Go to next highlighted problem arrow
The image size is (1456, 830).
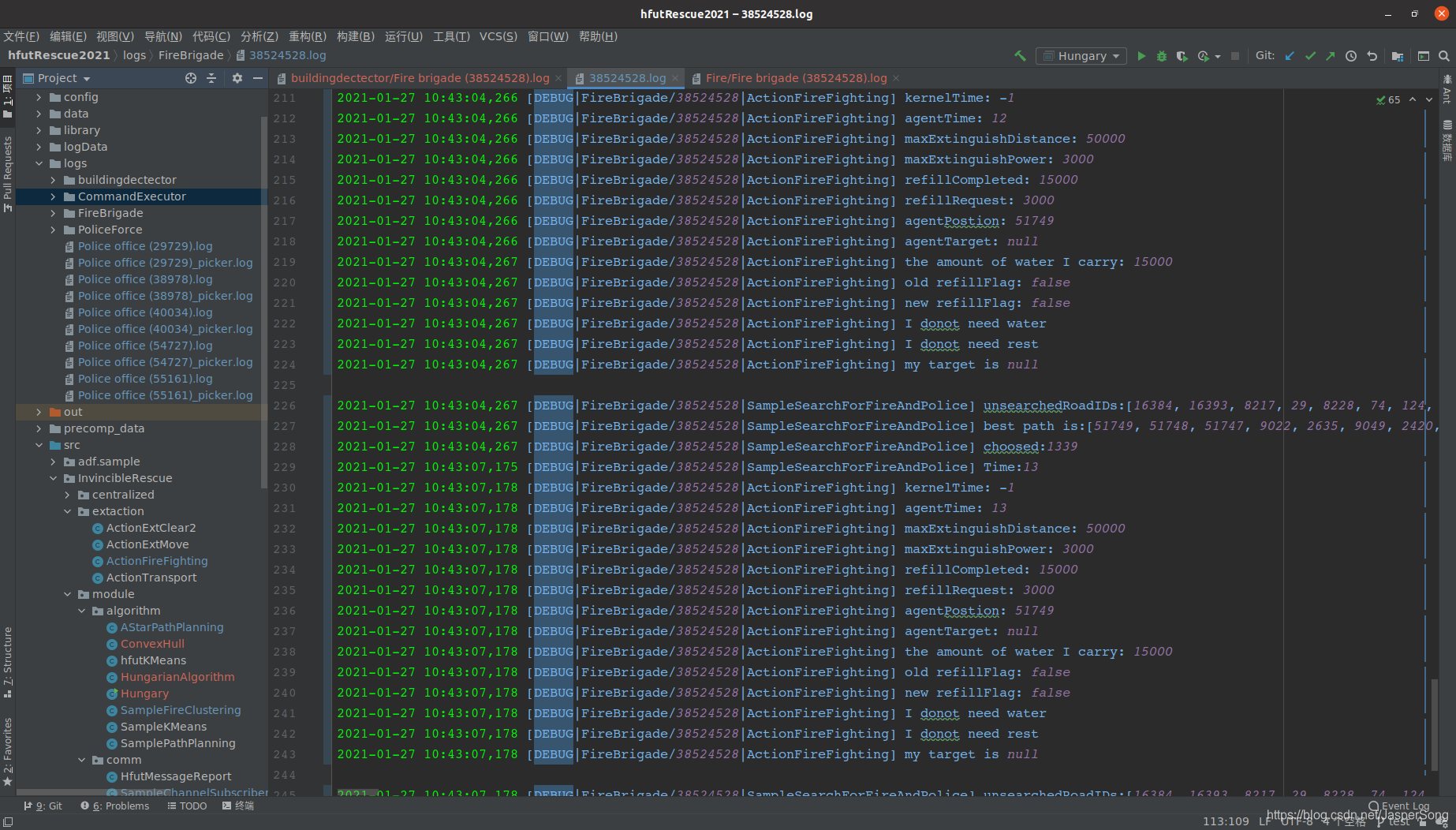coord(1429,99)
